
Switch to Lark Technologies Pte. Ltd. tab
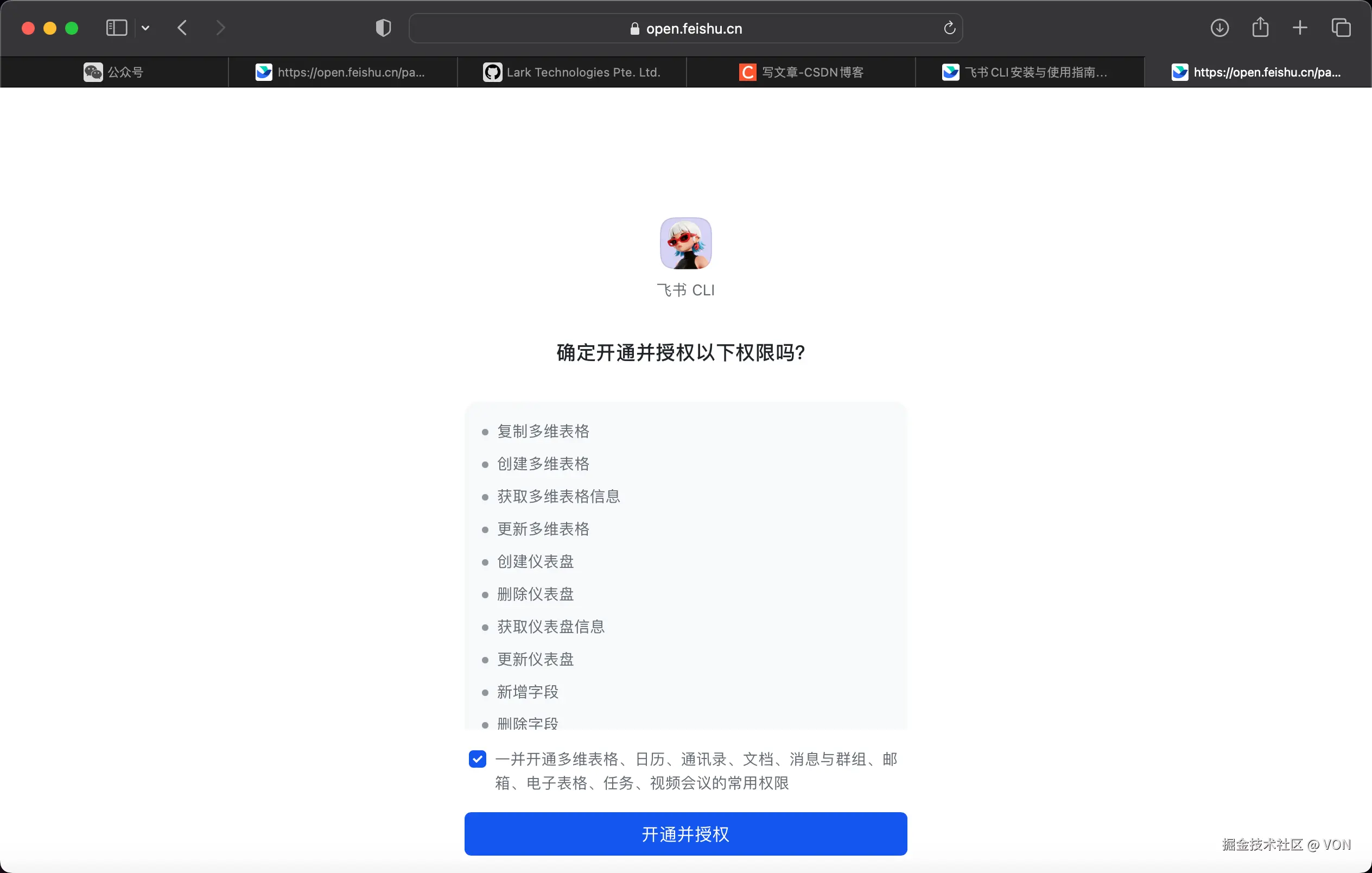point(573,72)
